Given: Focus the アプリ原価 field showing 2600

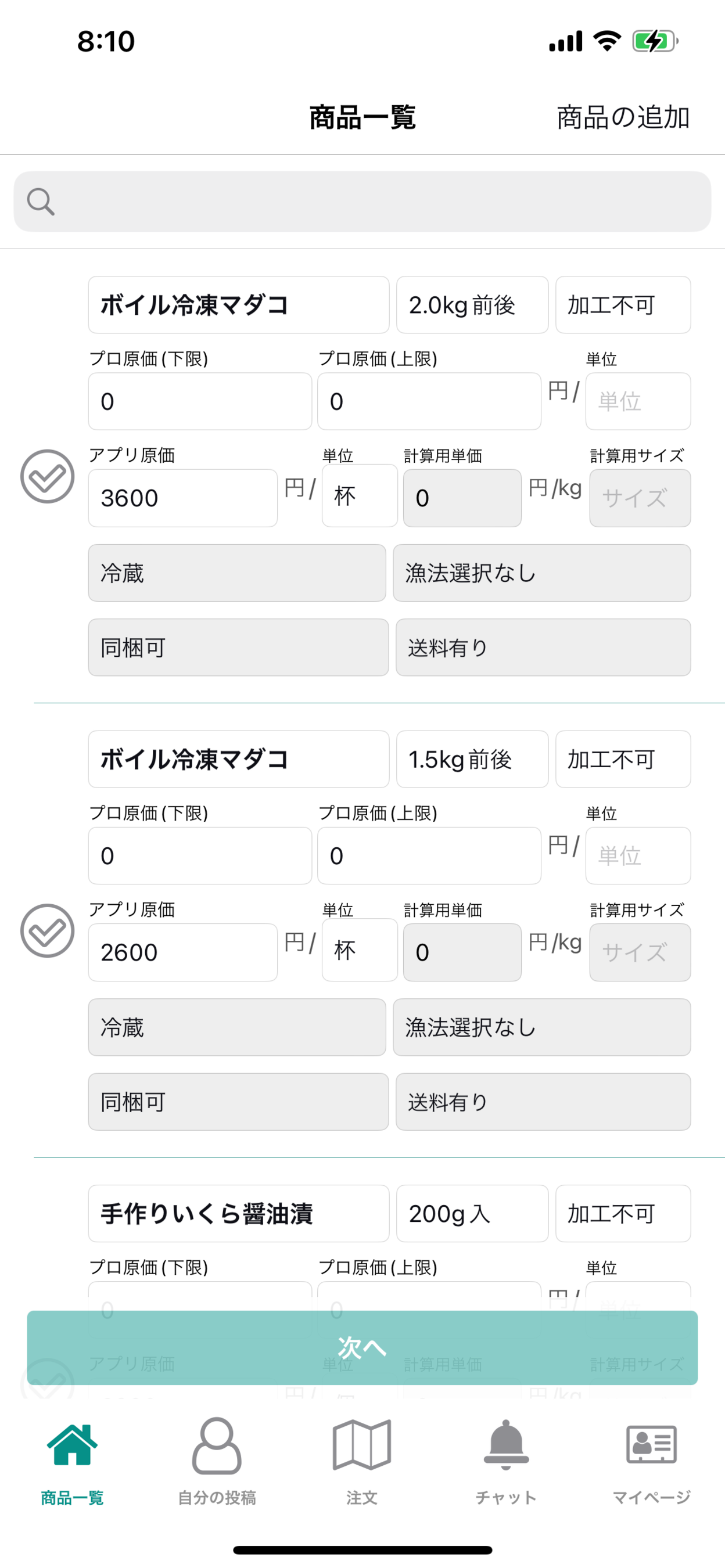Looking at the screenshot, I should point(182,952).
